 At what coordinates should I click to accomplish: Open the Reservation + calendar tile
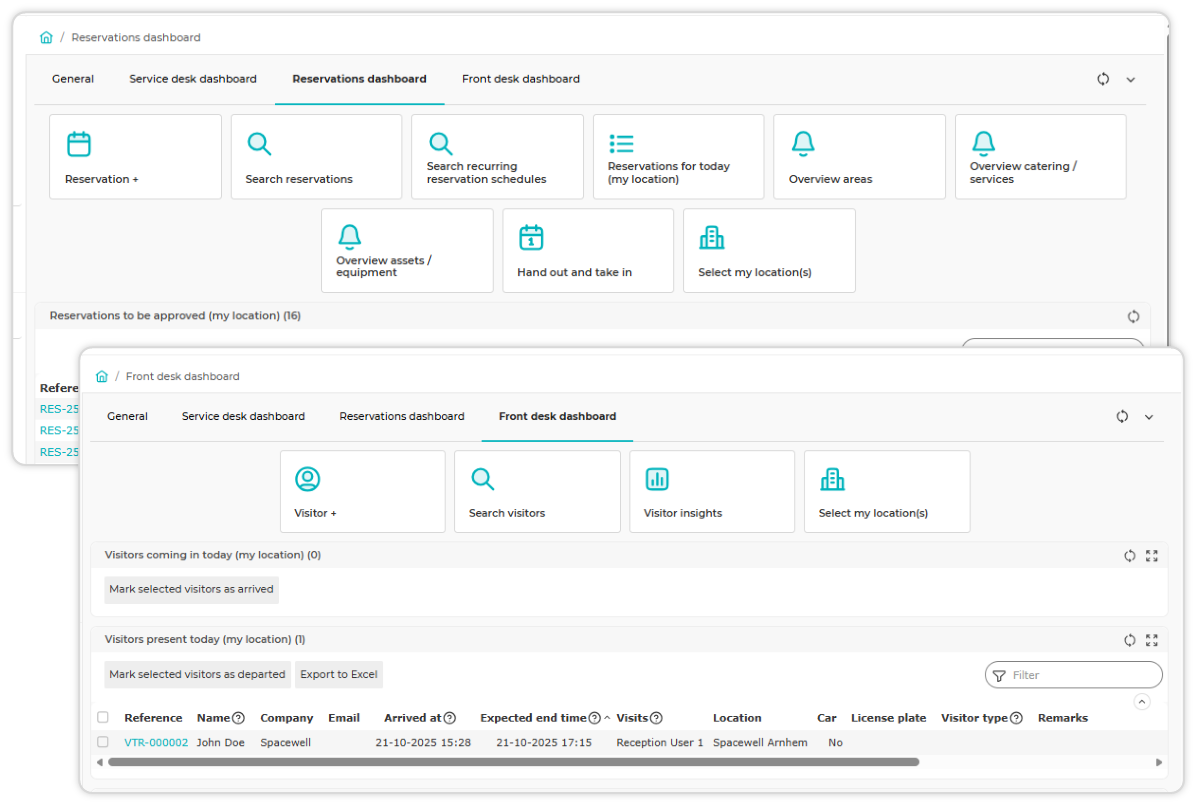(x=135, y=157)
